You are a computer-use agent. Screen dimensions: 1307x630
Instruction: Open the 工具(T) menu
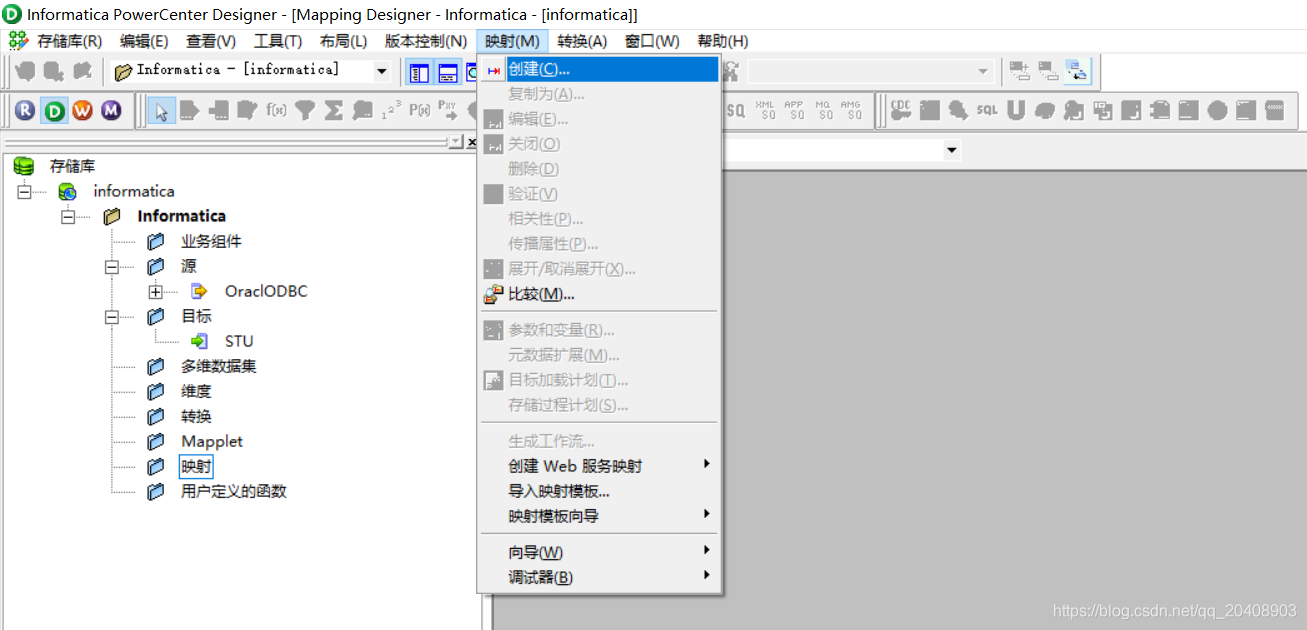[278, 41]
